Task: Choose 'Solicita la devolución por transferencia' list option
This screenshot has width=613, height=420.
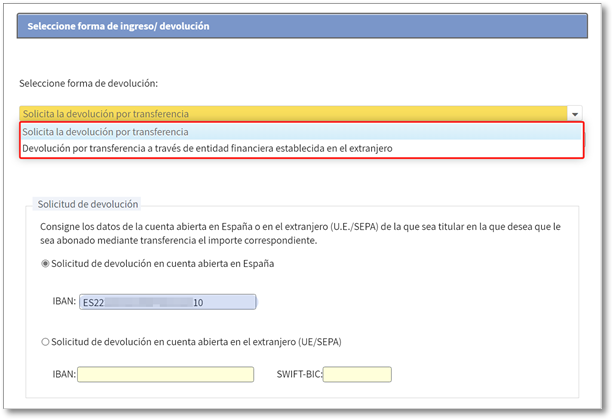Action: (x=105, y=132)
